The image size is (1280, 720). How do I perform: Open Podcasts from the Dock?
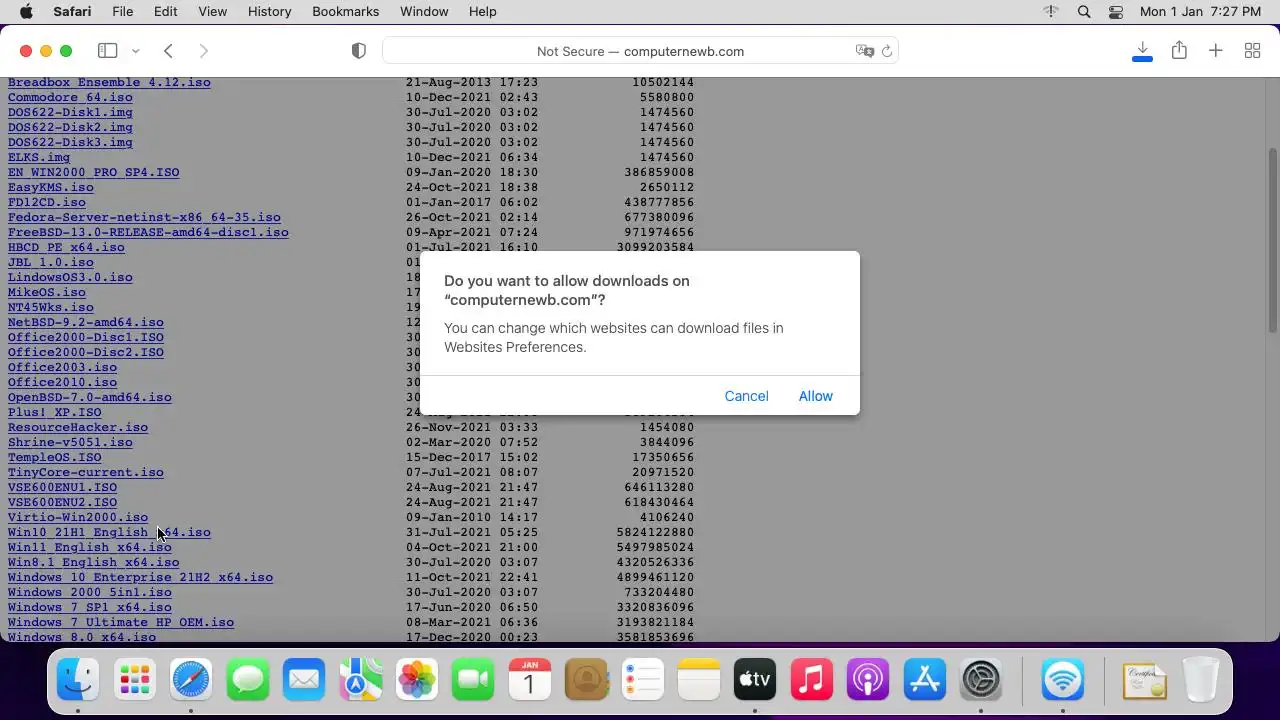click(868, 680)
